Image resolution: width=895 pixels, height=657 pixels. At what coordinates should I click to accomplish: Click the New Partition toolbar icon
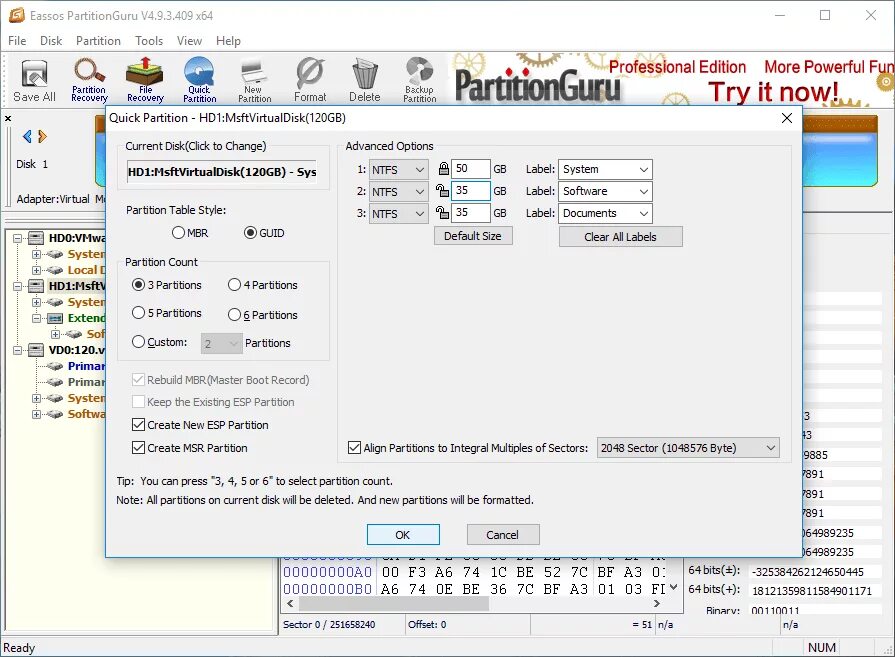(x=254, y=80)
